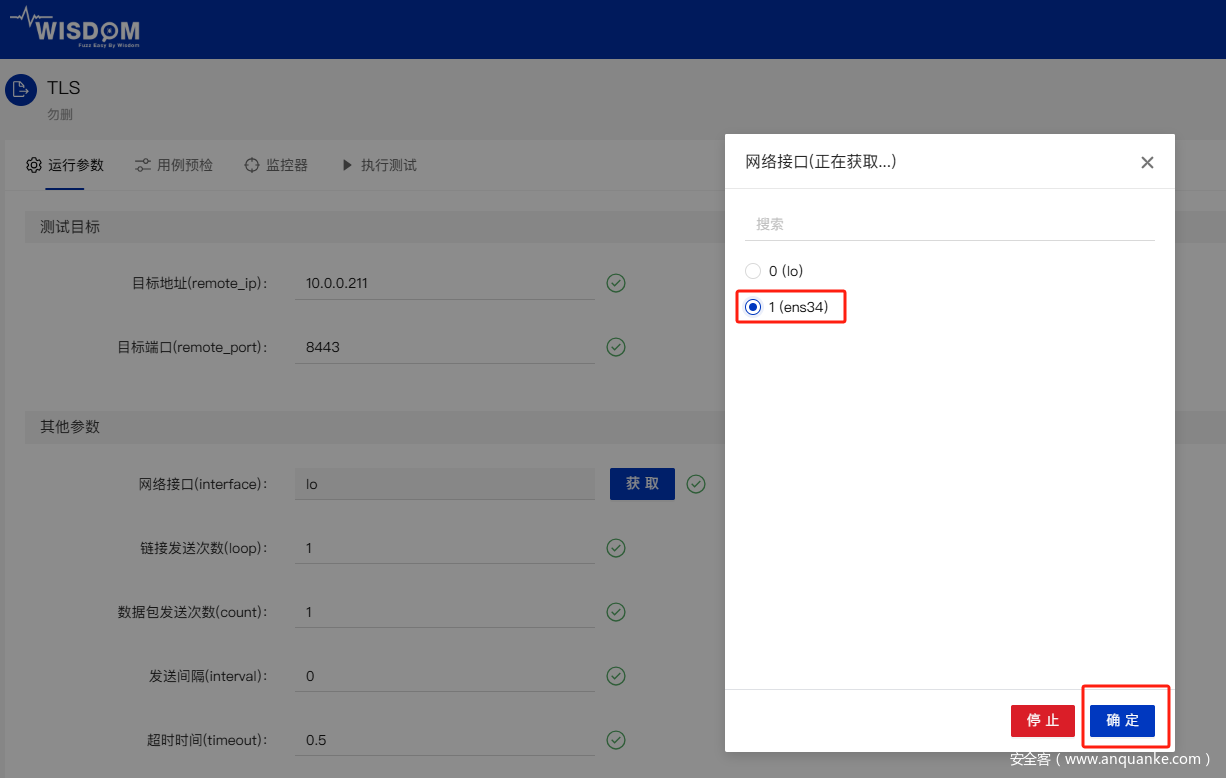
Task: Click green check icon next to remote_ip
Action: tap(616, 283)
